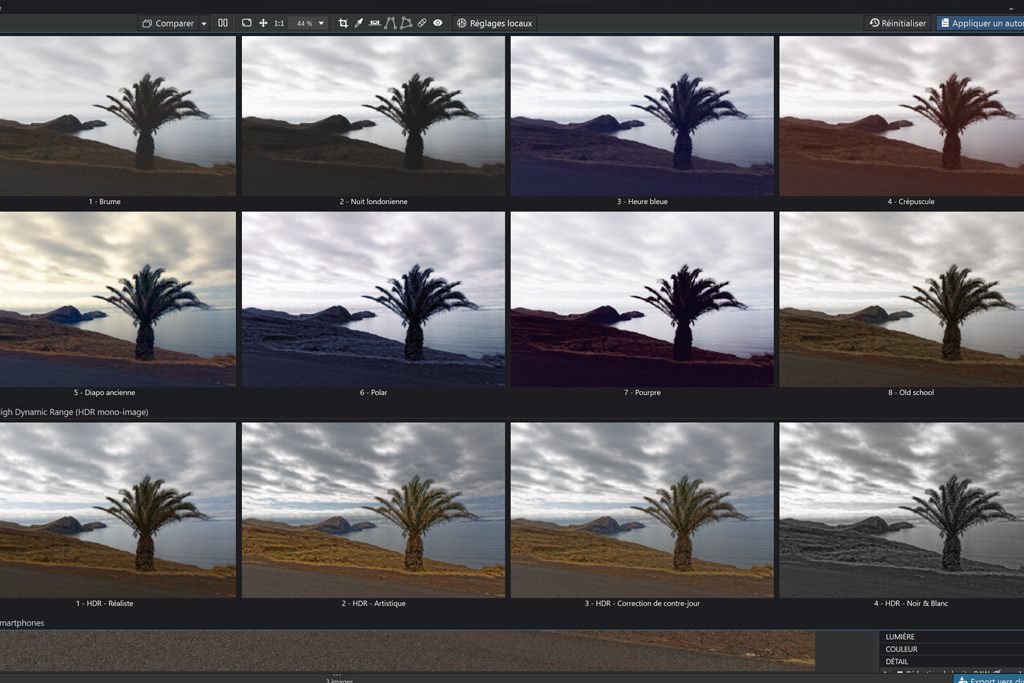This screenshot has width=1024, height=683.
Task: Select the pan move tool
Action: [x=263, y=23]
